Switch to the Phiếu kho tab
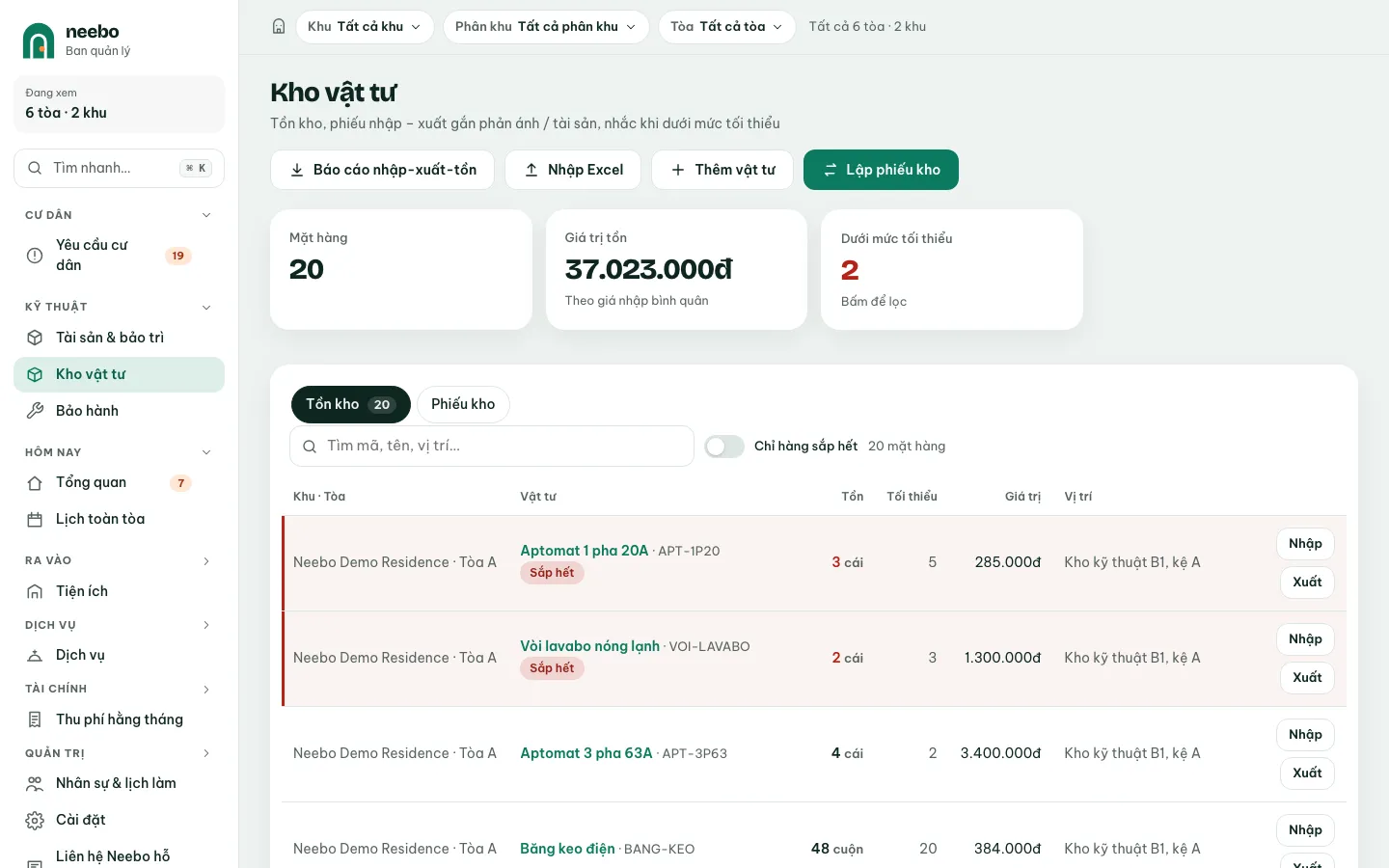The width and height of the screenshot is (1389, 868). 463,404
